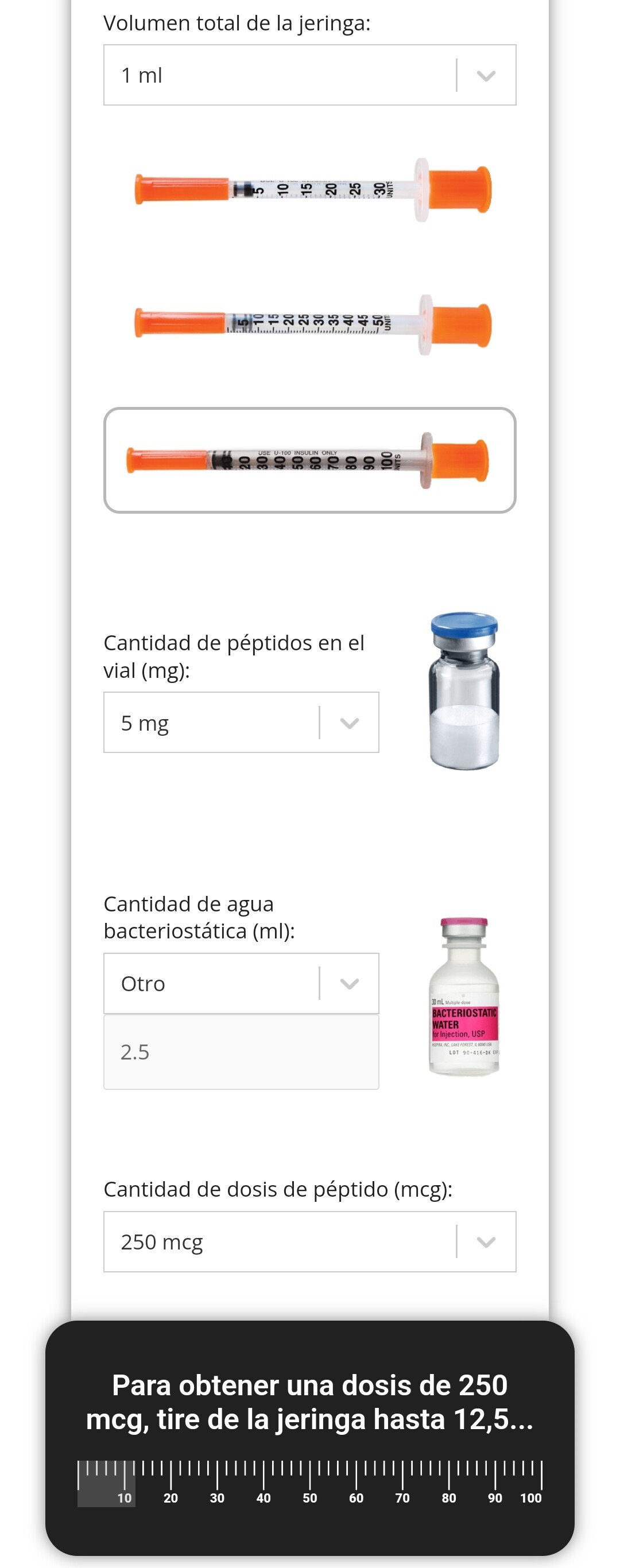Image resolution: width=620 pixels, height=1568 pixels.
Task: Select the 100-unit U-100 insulin syringe
Action: 309,460
